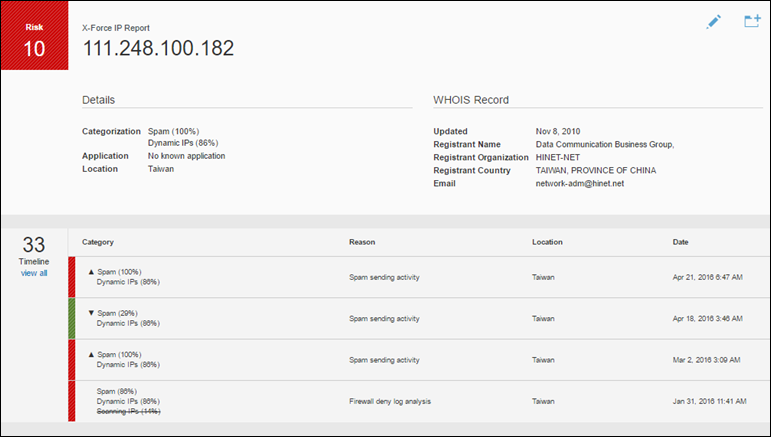The image size is (771, 437).
Task: Click the Updated date Nov 8, 2010
Action: [558, 131]
